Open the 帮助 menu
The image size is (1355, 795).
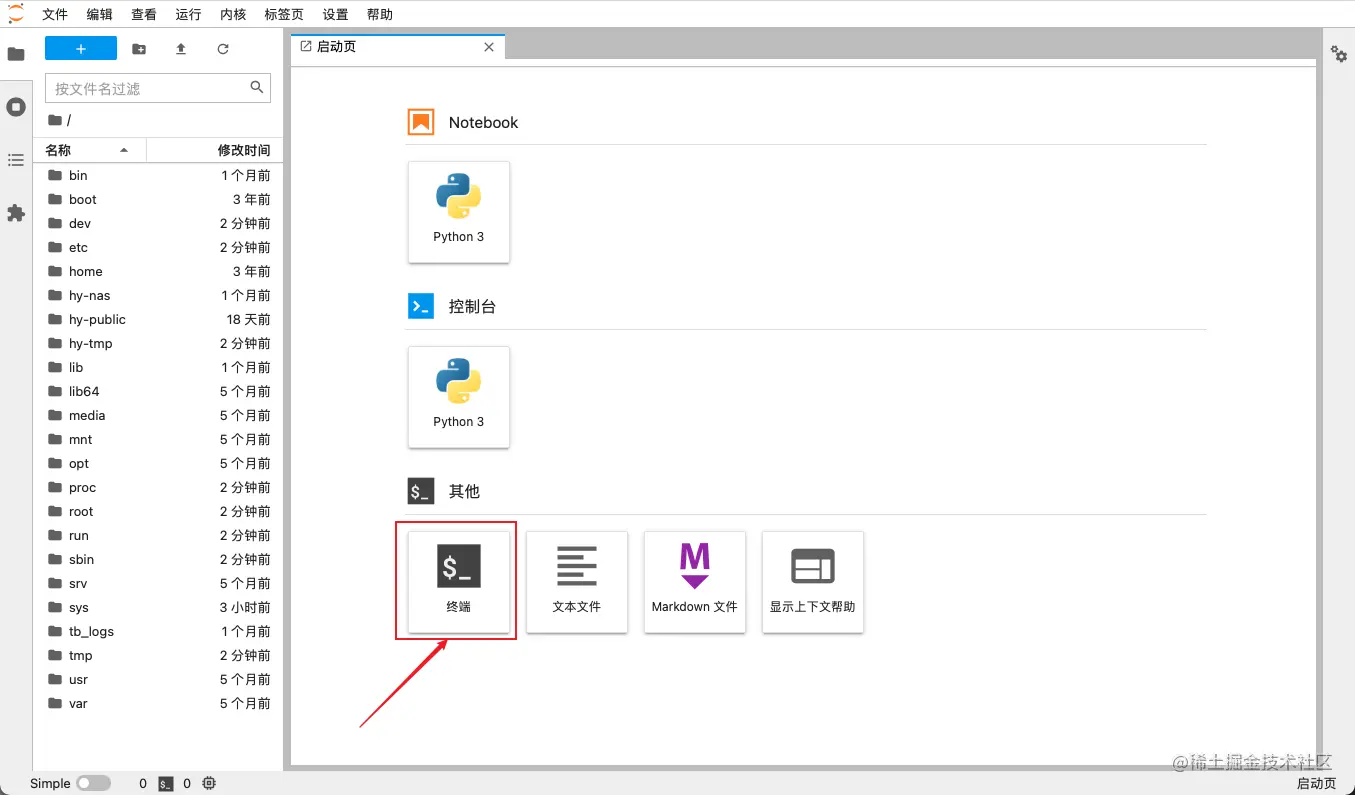click(380, 14)
